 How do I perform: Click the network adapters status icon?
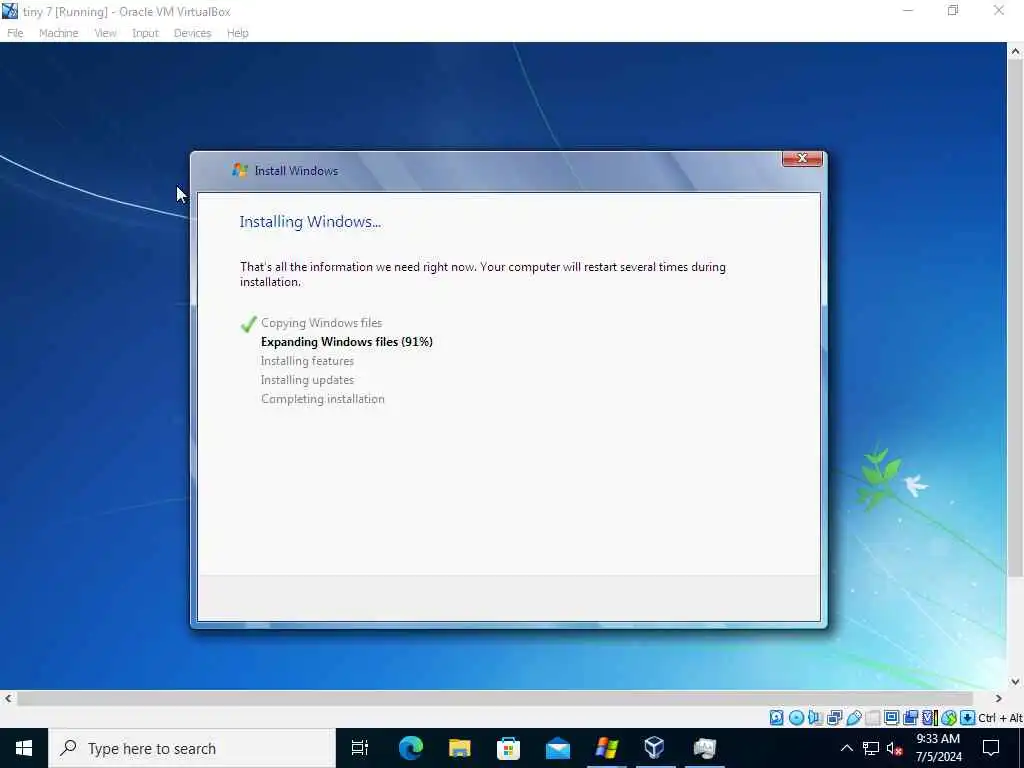click(834, 718)
